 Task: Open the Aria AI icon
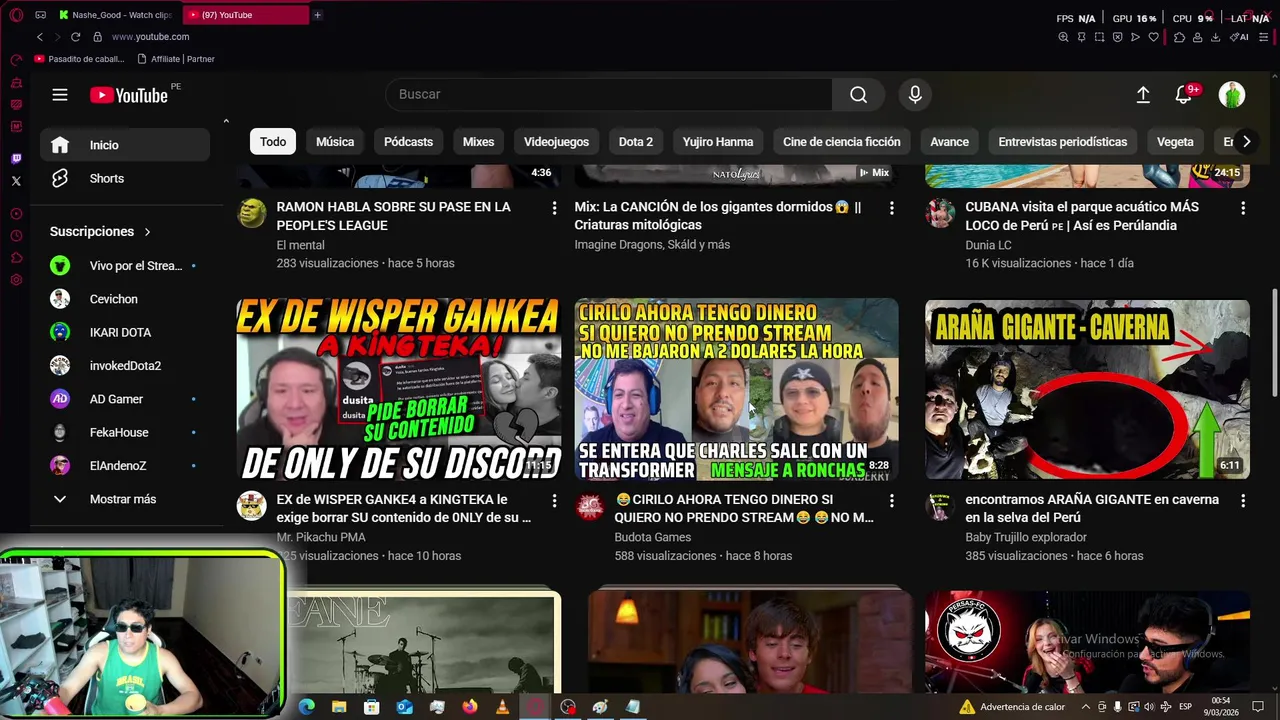(x=1240, y=37)
